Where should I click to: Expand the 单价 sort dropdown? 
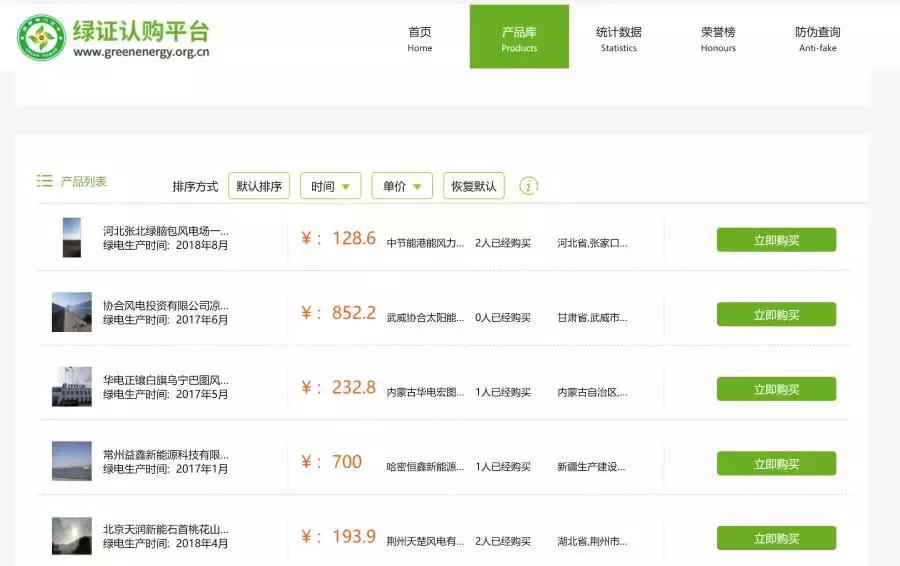[x=402, y=186]
